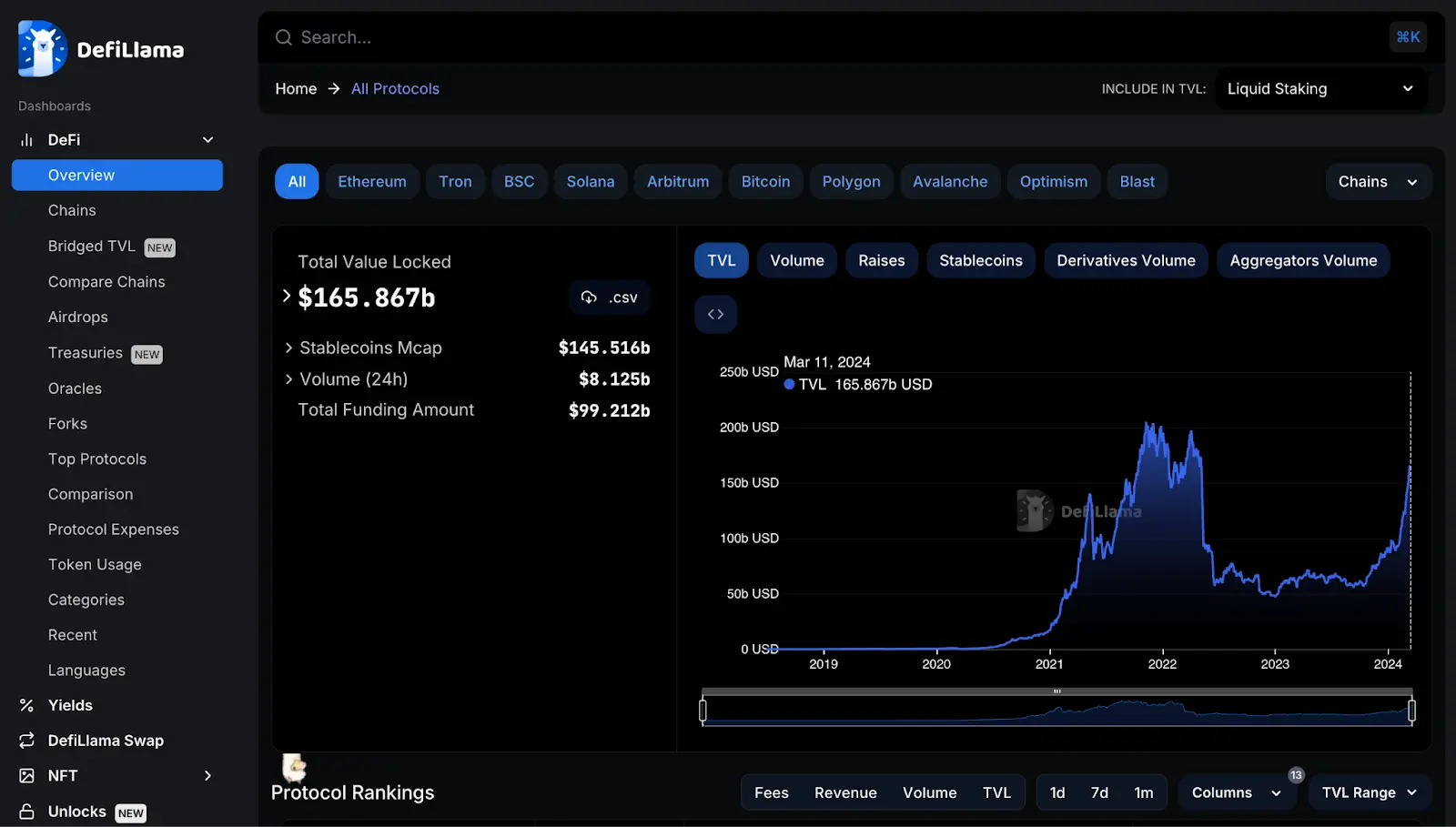The height and width of the screenshot is (827, 1456).
Task: Go to All Protocols breadcrumb link
Action: [395, 89]
